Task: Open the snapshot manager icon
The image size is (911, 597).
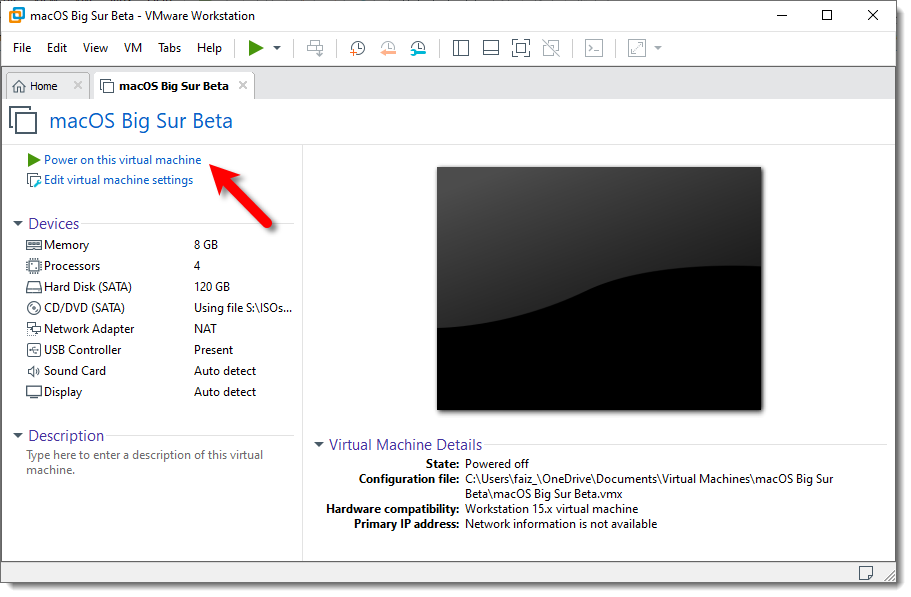Action: (418, 48)
